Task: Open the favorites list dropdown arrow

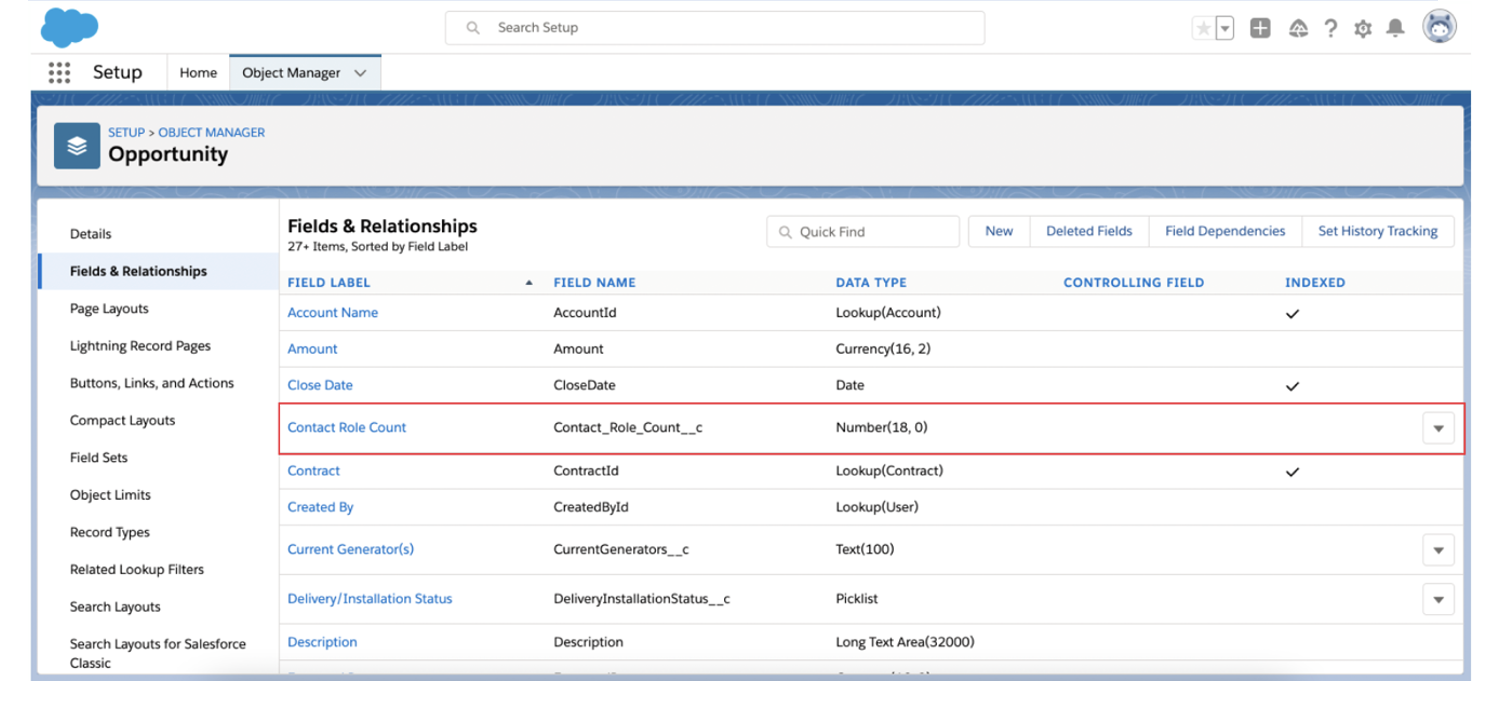Action: point(1225,29)
